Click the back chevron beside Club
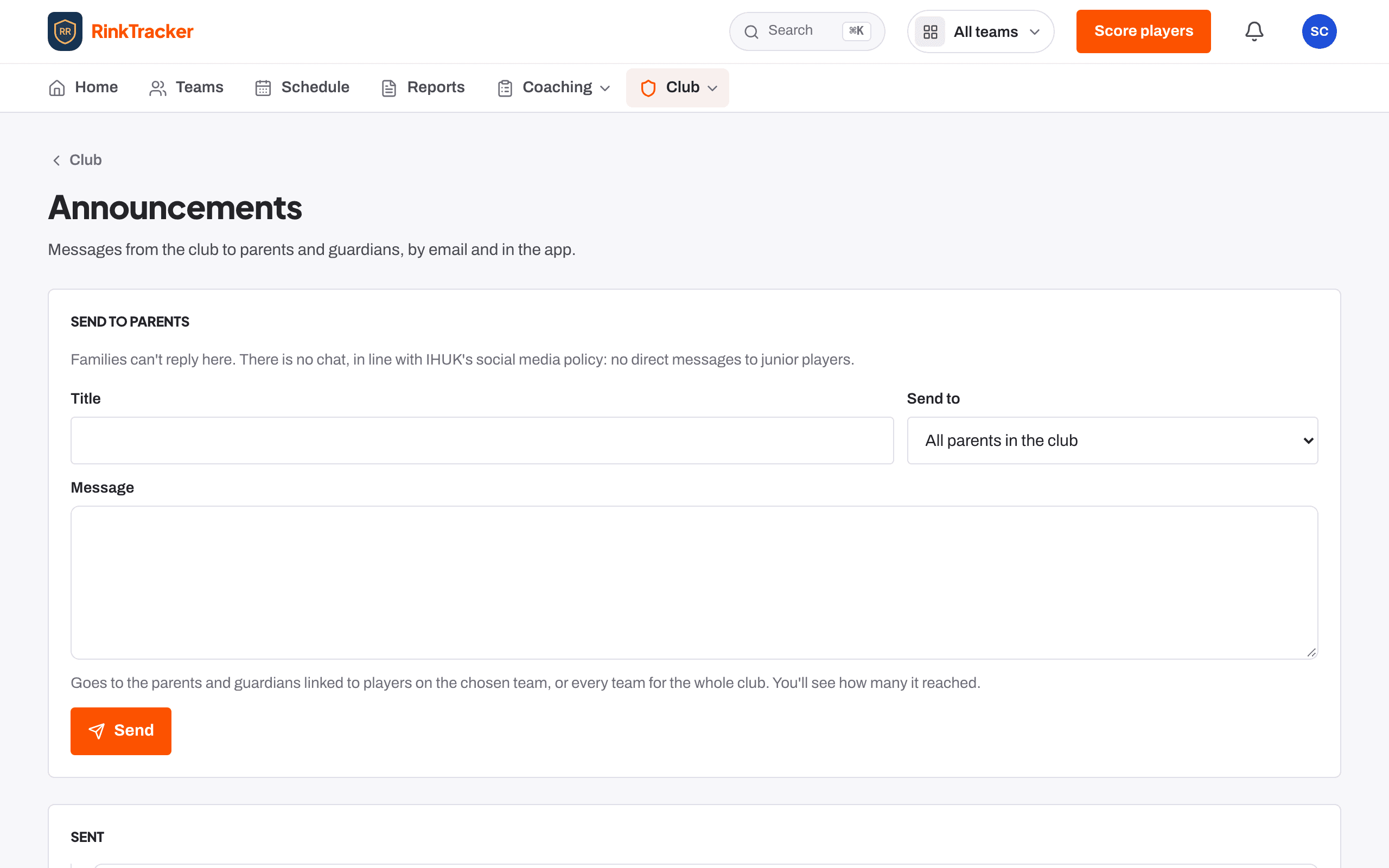This screenshot has width=1389, height=868. tap(56, 160)
